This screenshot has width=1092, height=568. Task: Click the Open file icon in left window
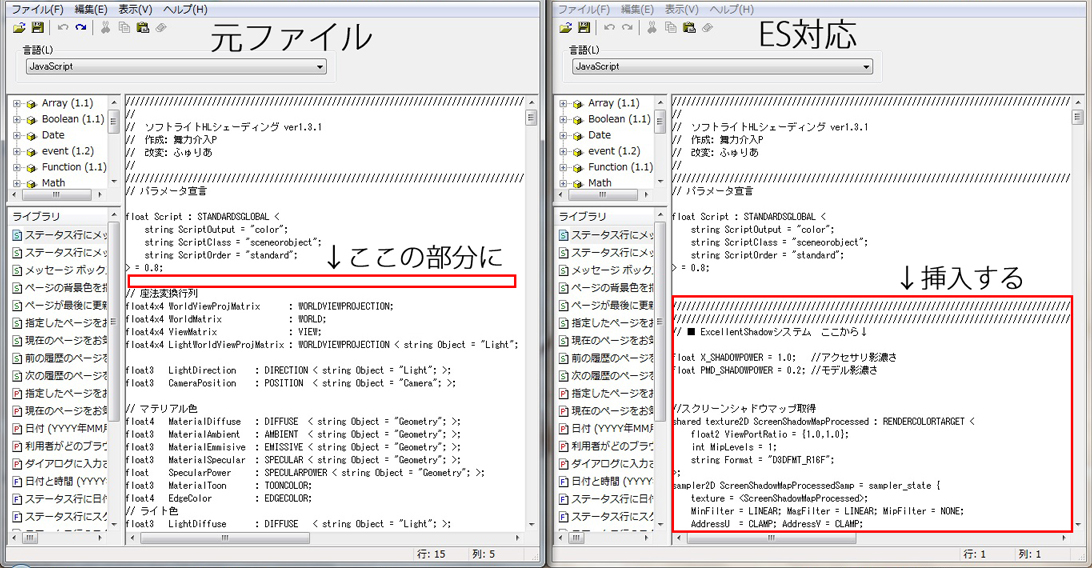pyautogui.click(x=19, y=28)
